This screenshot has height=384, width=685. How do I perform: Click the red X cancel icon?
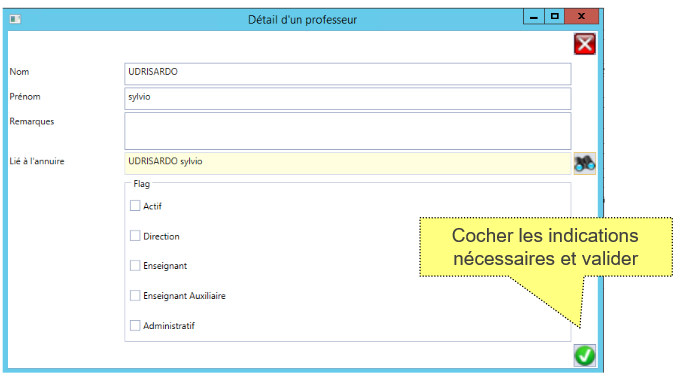[x=585, y=44]
